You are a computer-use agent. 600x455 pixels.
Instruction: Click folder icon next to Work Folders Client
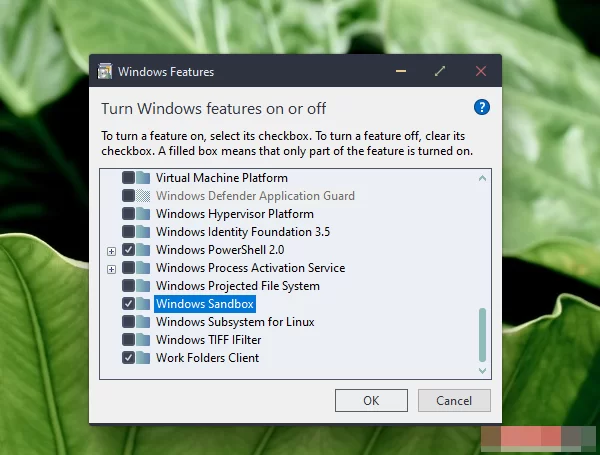[x=144, y=358]
